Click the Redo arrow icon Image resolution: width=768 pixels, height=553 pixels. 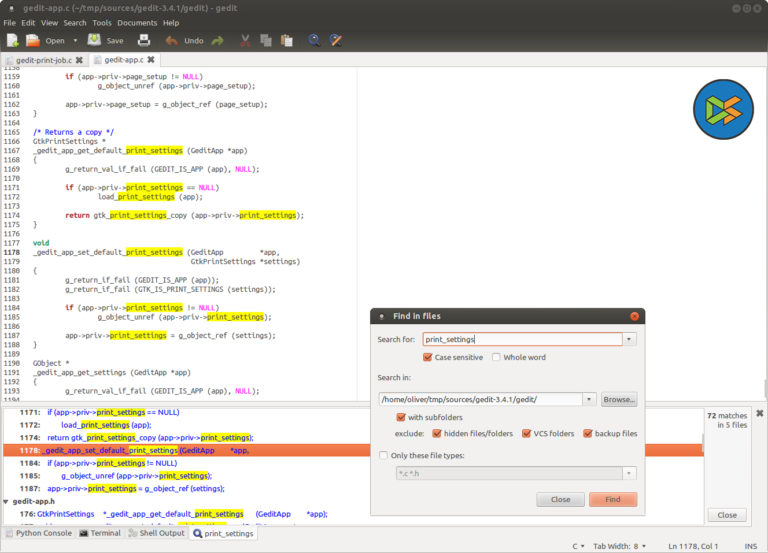pos(217,41)
